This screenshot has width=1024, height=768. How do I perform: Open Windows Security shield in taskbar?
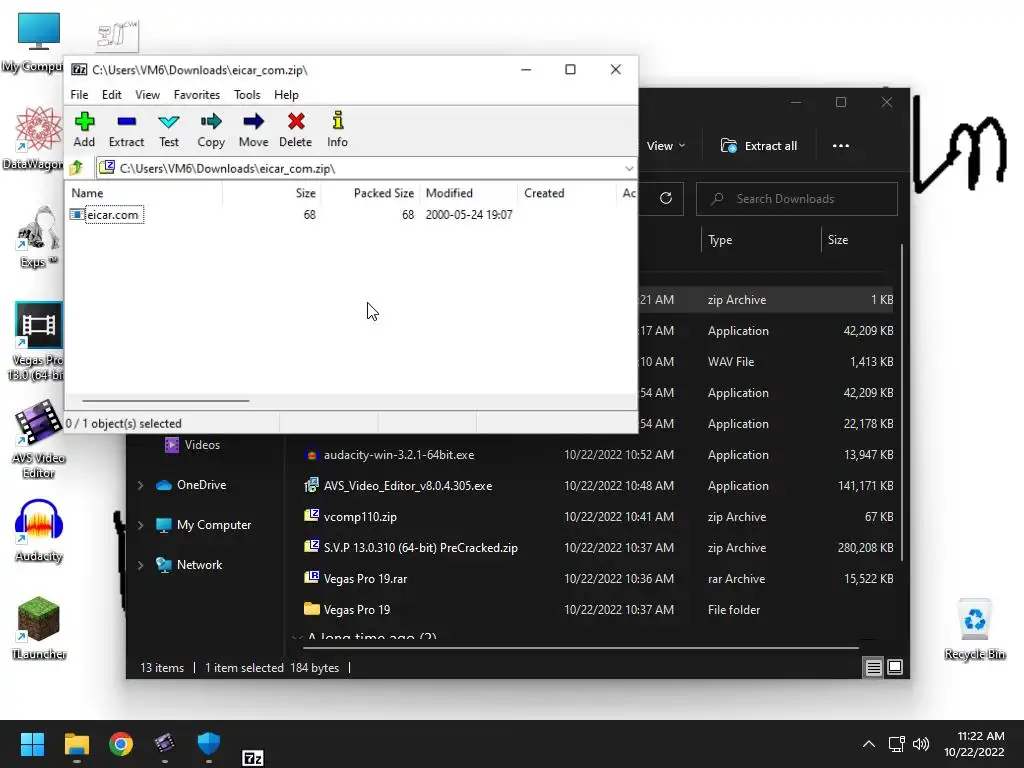click(x=208, y=744)
